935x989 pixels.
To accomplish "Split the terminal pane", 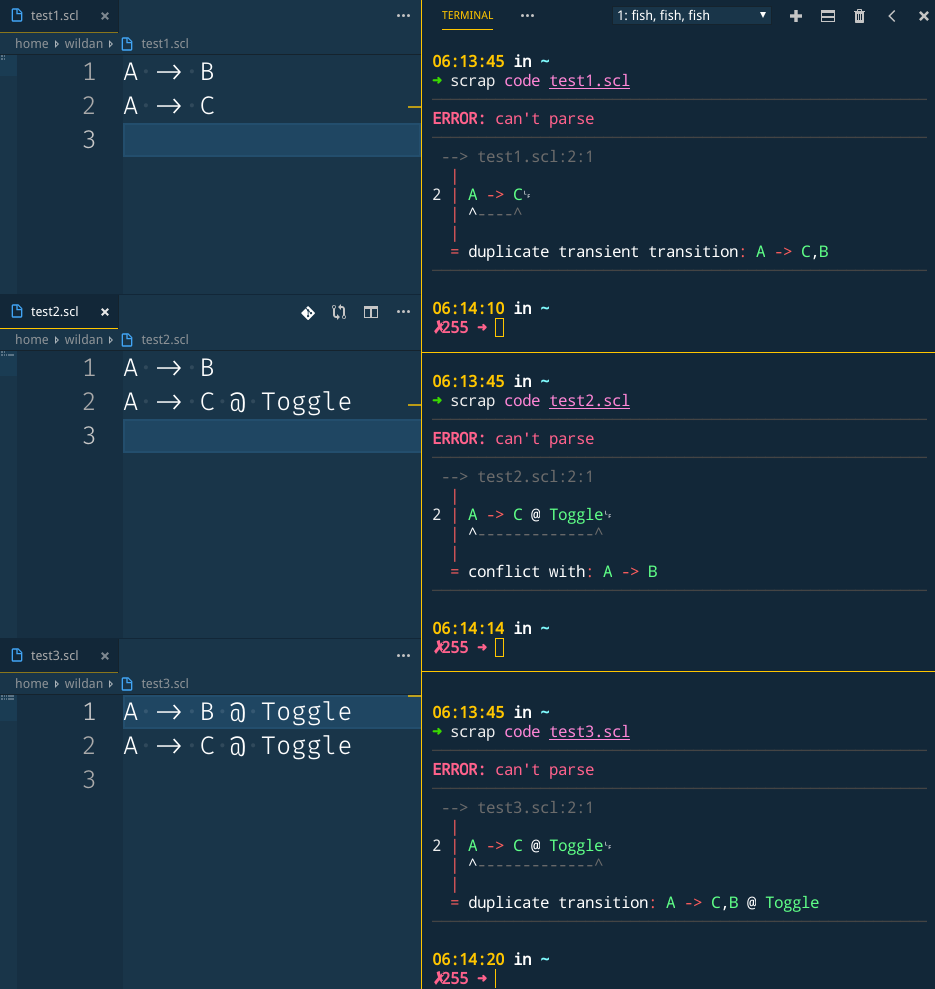I will (828, 16).
